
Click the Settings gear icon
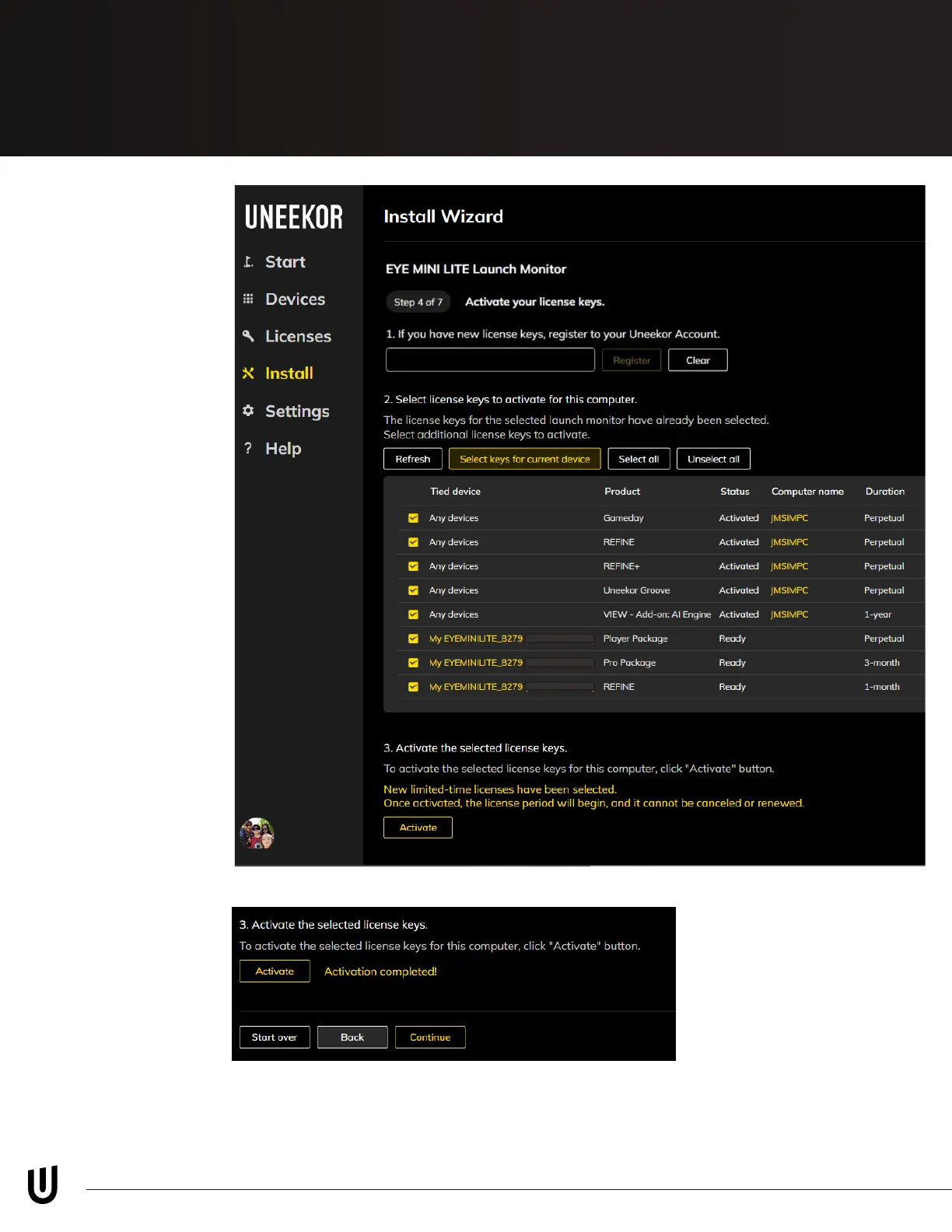point(248,411)
